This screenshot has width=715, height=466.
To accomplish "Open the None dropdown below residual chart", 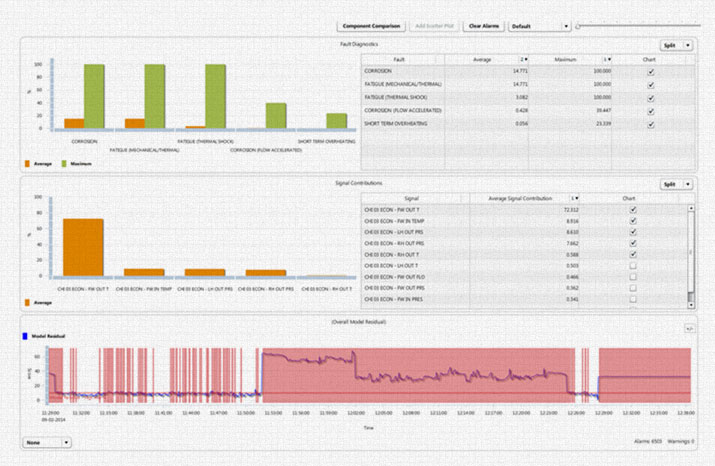I will click(47, 442).
